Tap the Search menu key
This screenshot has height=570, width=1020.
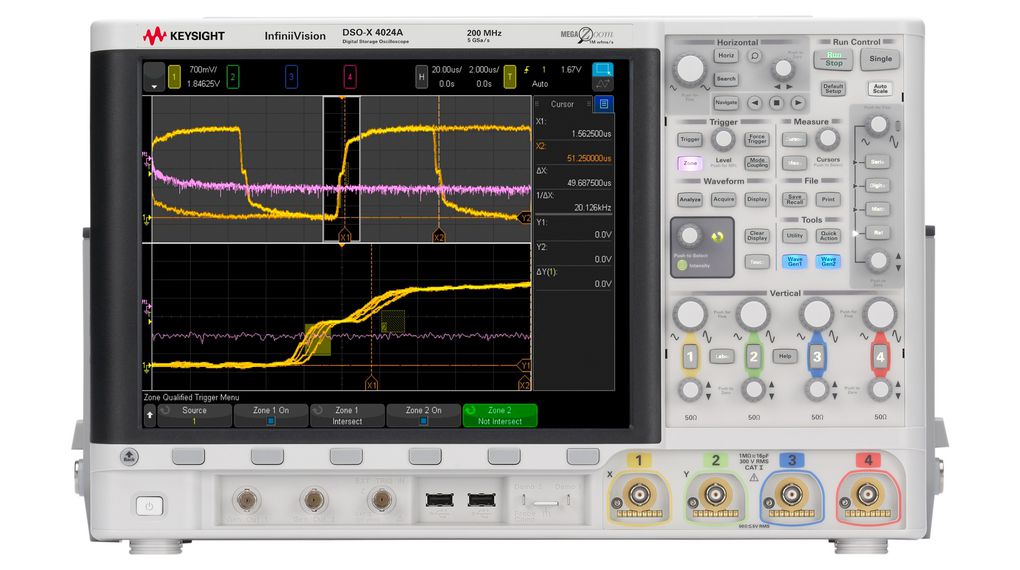[x=726, y=79]
